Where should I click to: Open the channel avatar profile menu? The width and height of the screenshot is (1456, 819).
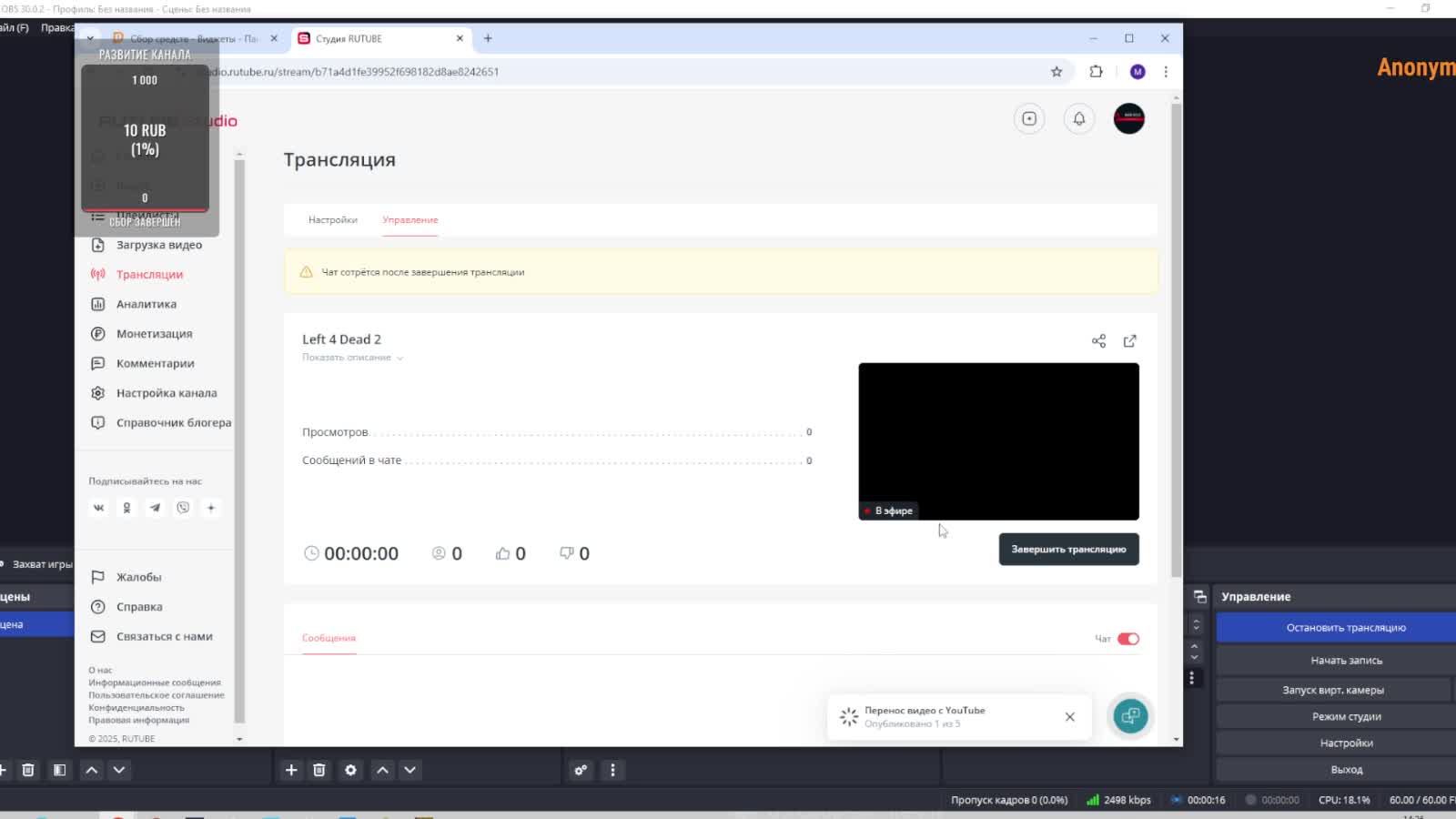(1129, 118)
